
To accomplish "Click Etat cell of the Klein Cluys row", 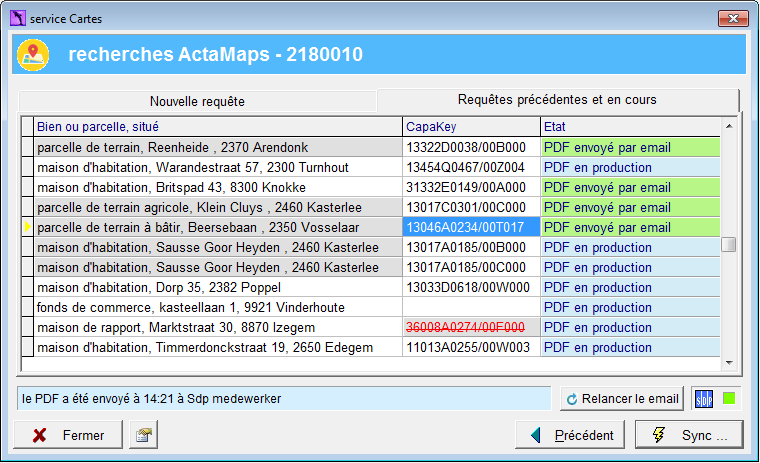I will [x=630, y=208].
